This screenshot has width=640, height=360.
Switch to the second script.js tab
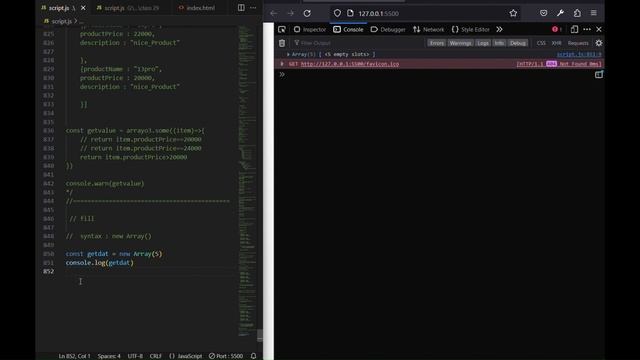(x=127, y=8)
